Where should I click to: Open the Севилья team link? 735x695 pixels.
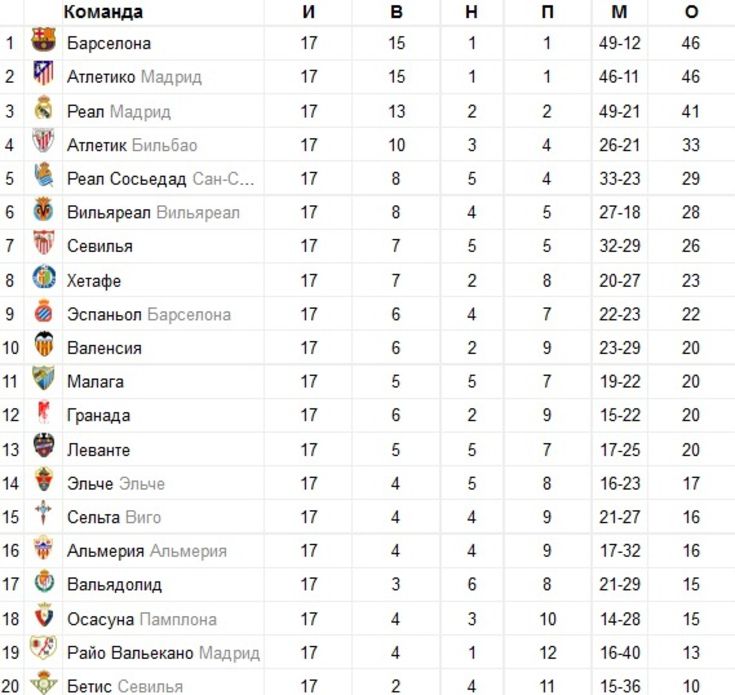point(100,247)
